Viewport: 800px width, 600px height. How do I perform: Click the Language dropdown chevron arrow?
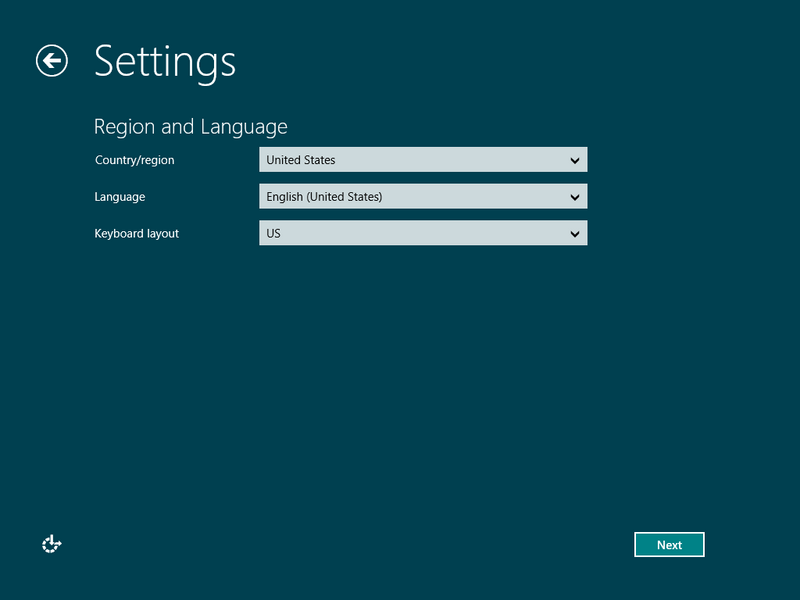pyautogui.click(x=574, y=197)
